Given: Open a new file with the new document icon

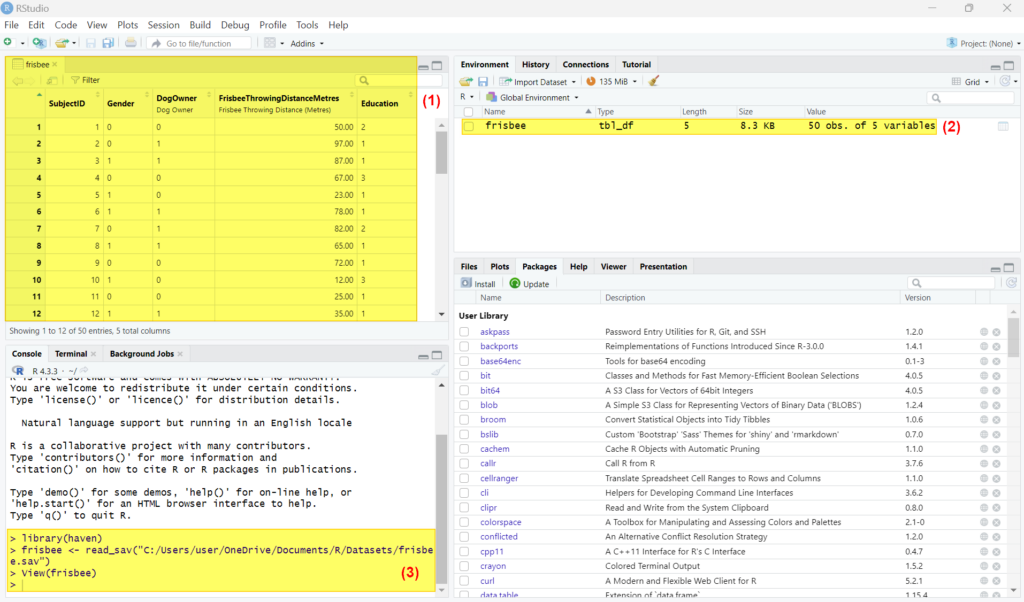Looking at the screenshot, I should click(x=9, y=42).
